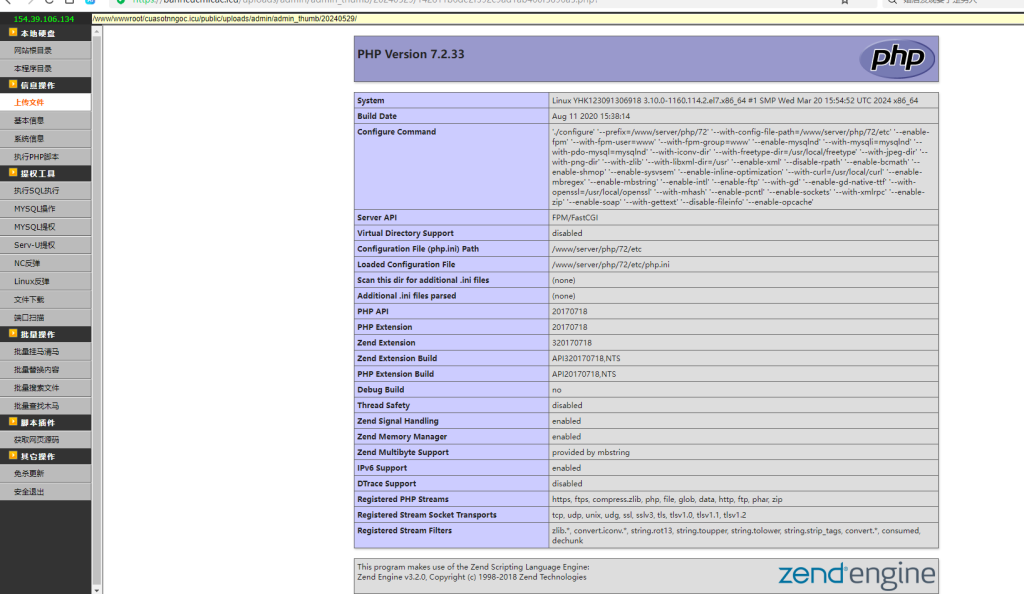Open 批量挂马清马 in the sidebar
This screenshot has height=594, width=1024.
pos(46,351)
